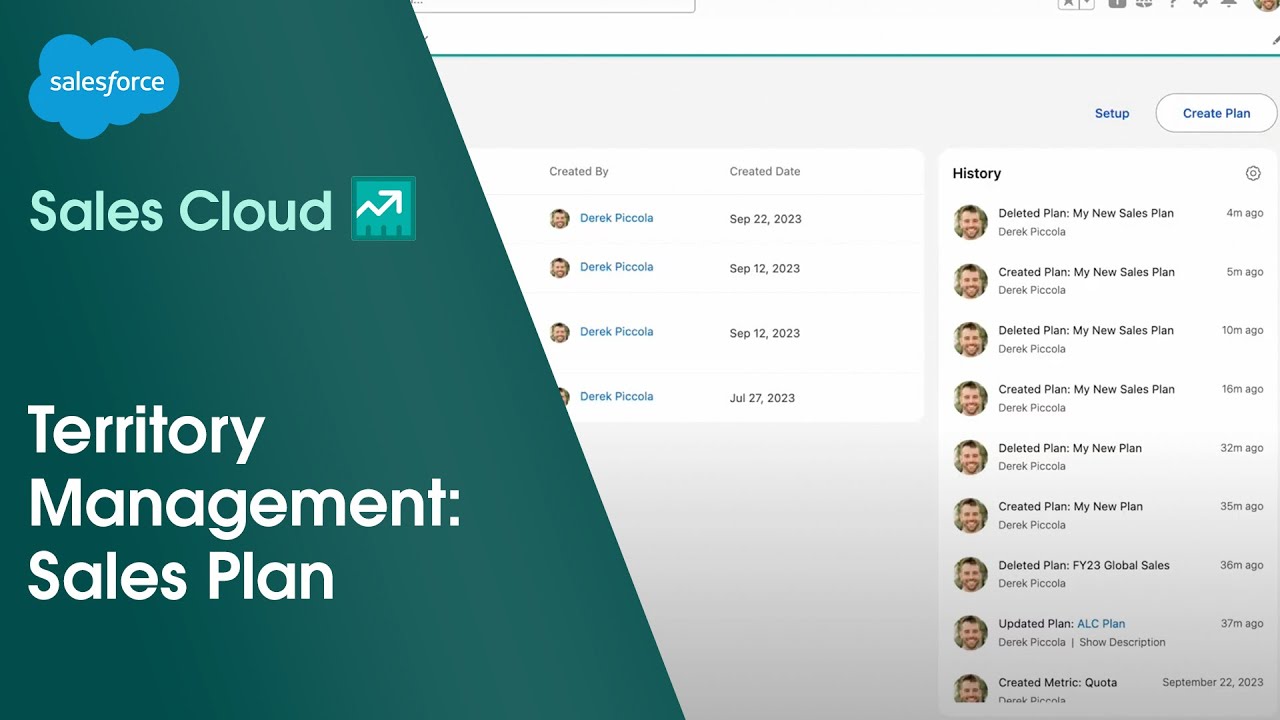The height and width of the screenshot is (720, 1280).
Task: Click the Created Date column header
Action: click(765, 172)
